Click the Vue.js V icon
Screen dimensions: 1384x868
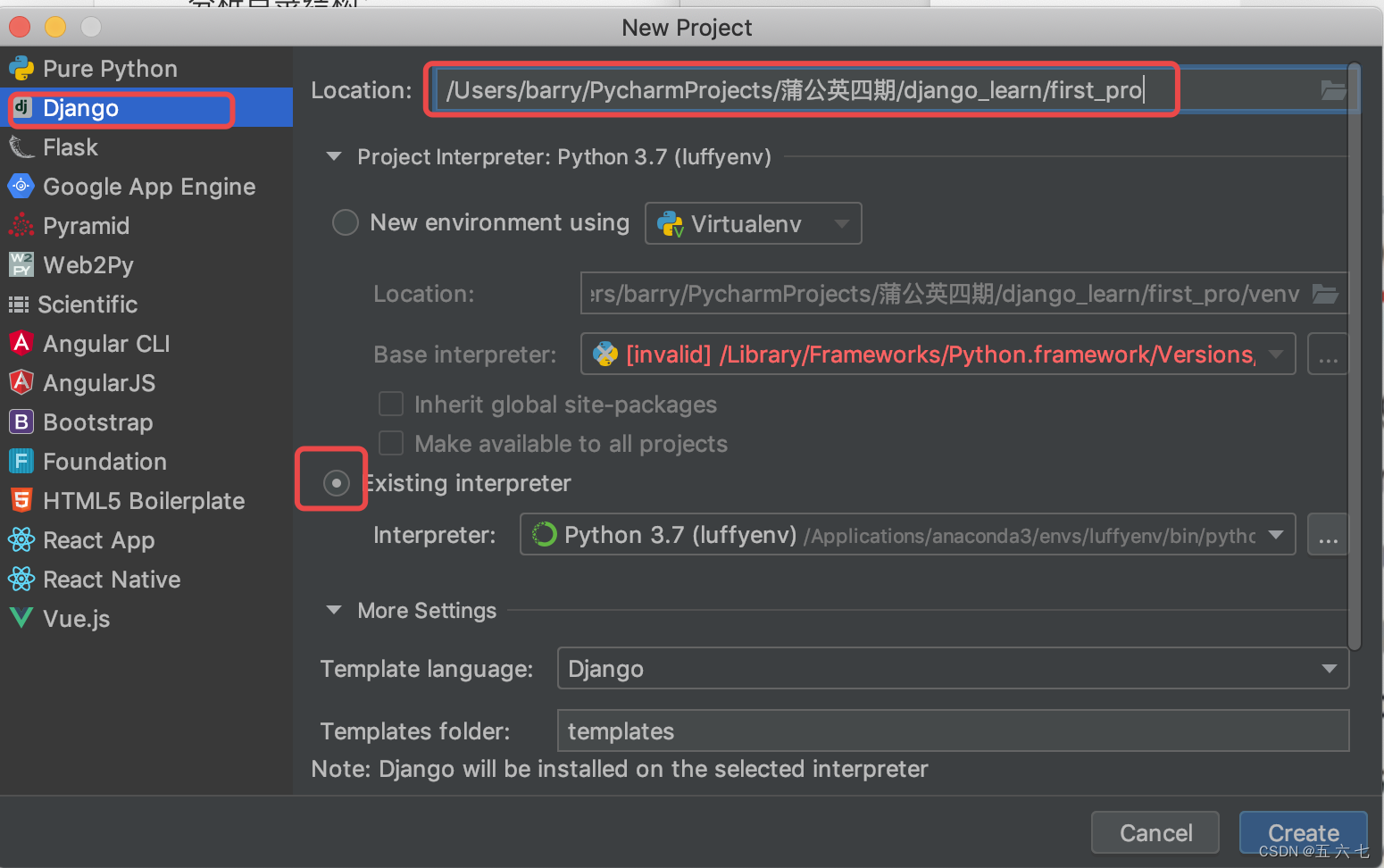[x=21, y=618]
